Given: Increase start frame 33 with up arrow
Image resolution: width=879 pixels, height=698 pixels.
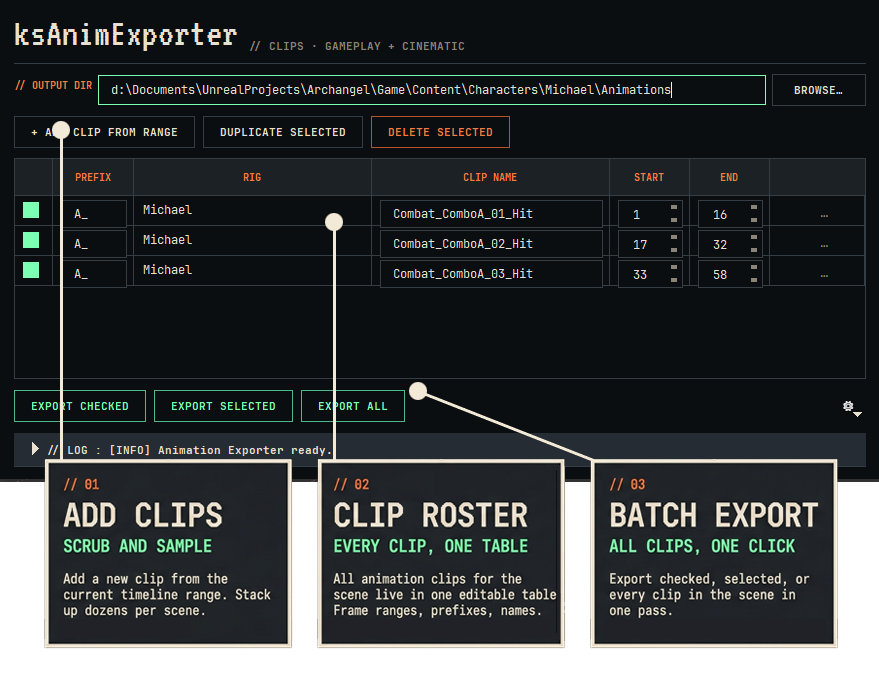Looking at the screenshot, I should click(674, 267).
